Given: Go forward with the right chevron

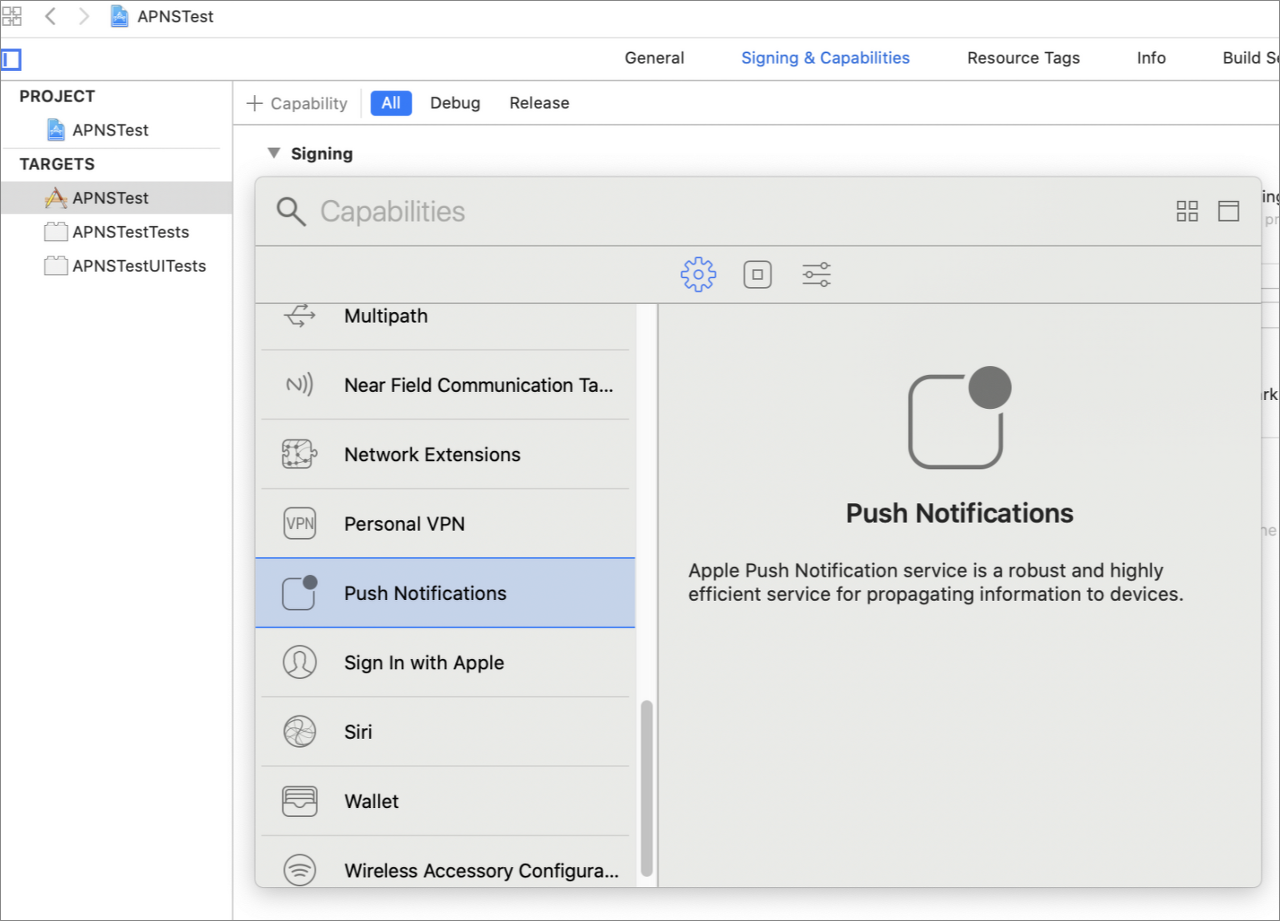Looking at the screenshot, I should coord(84,16).
